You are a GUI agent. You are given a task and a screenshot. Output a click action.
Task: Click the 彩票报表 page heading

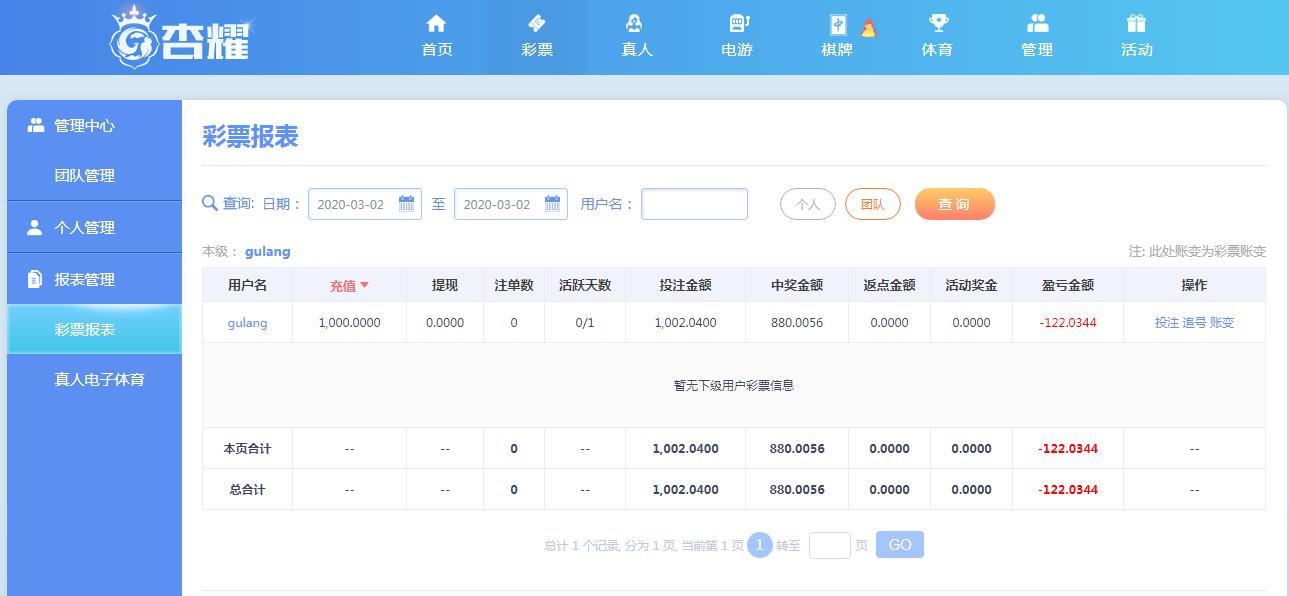coord(250,136)
